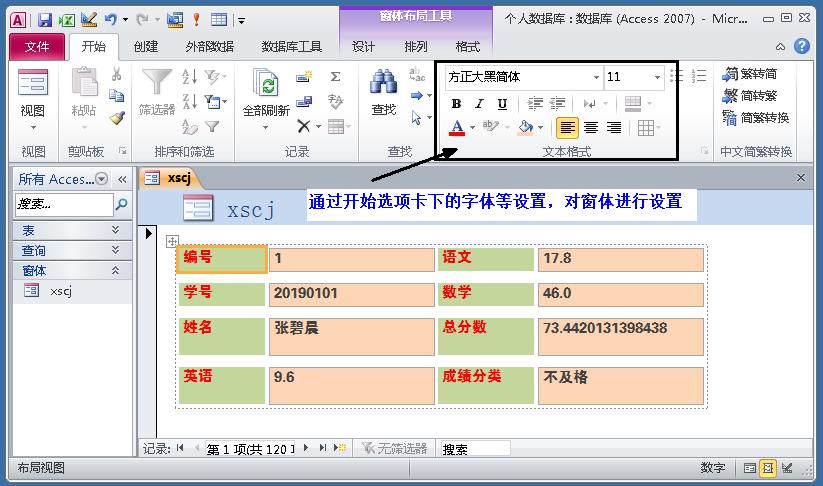Click the Bold formatting icon
Viewport: 823px width, 486px height.
pyautogui.click(x=457, y=104)
